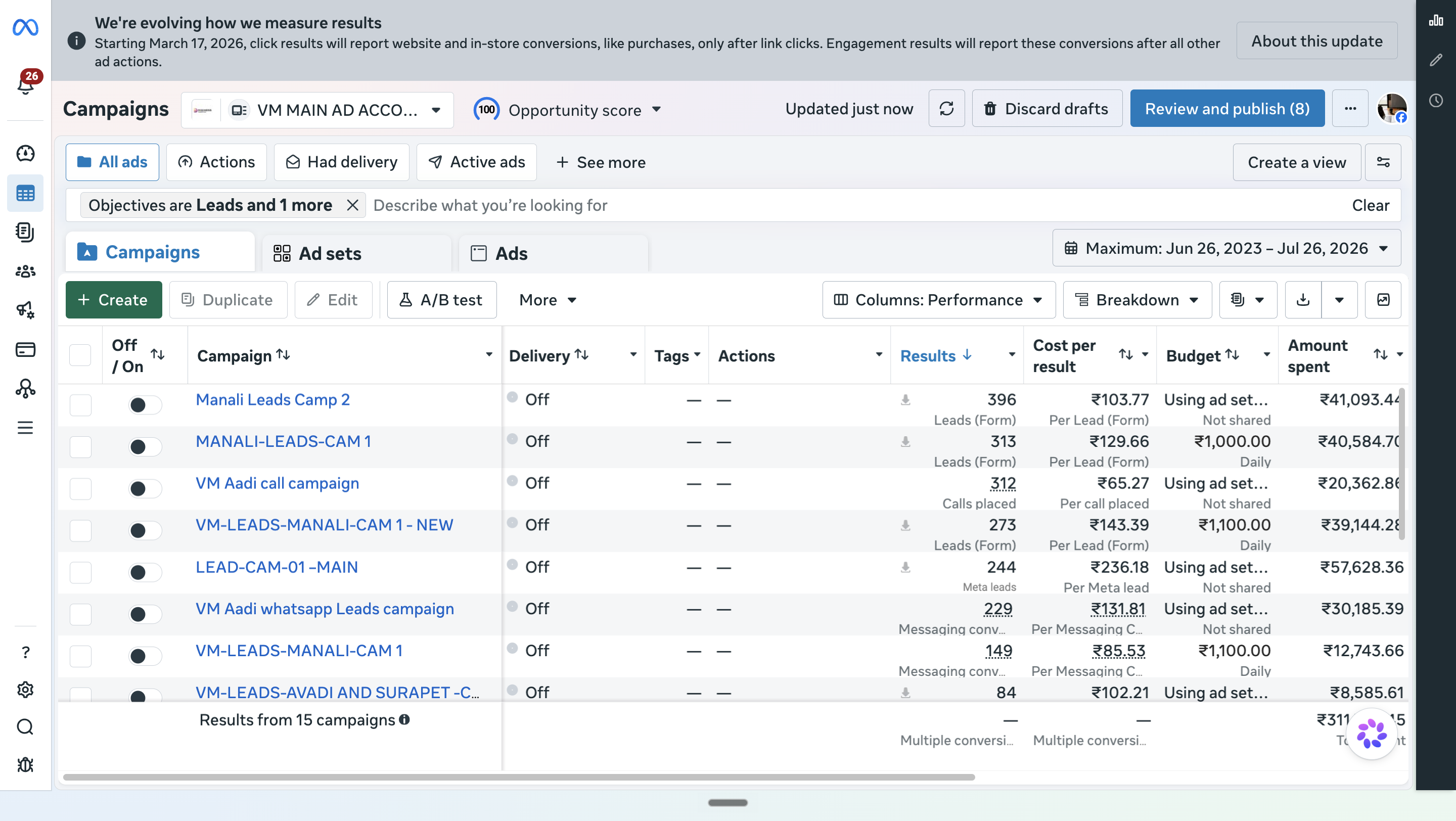Open the Reports dropdown button
Image resolution: width=1456 pixels, height=821 pixels.
1248,299
